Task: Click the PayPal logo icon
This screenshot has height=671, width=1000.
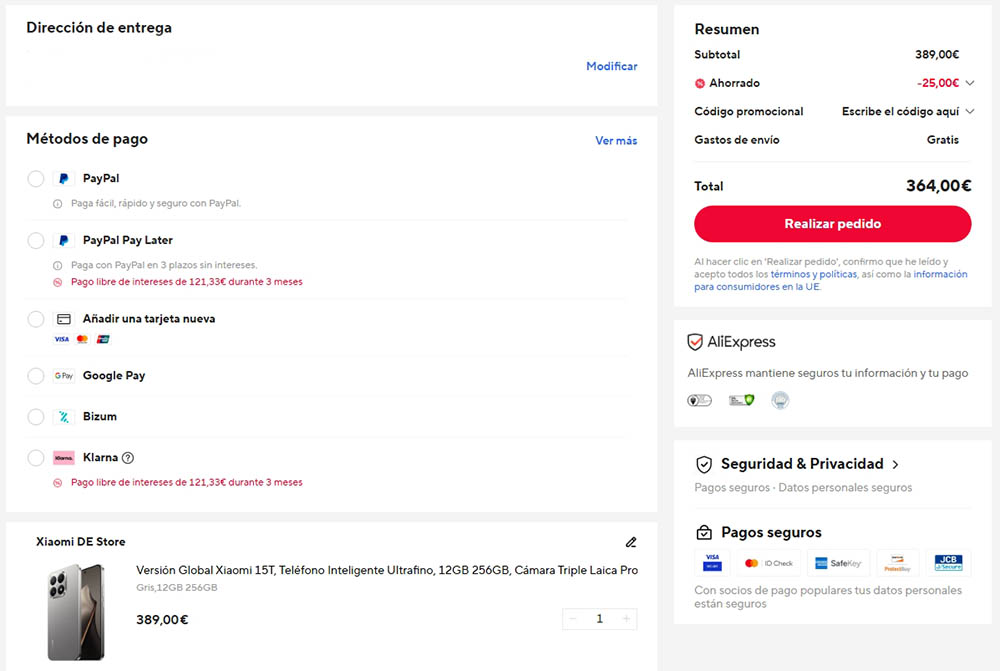Action: coord(63,179)
